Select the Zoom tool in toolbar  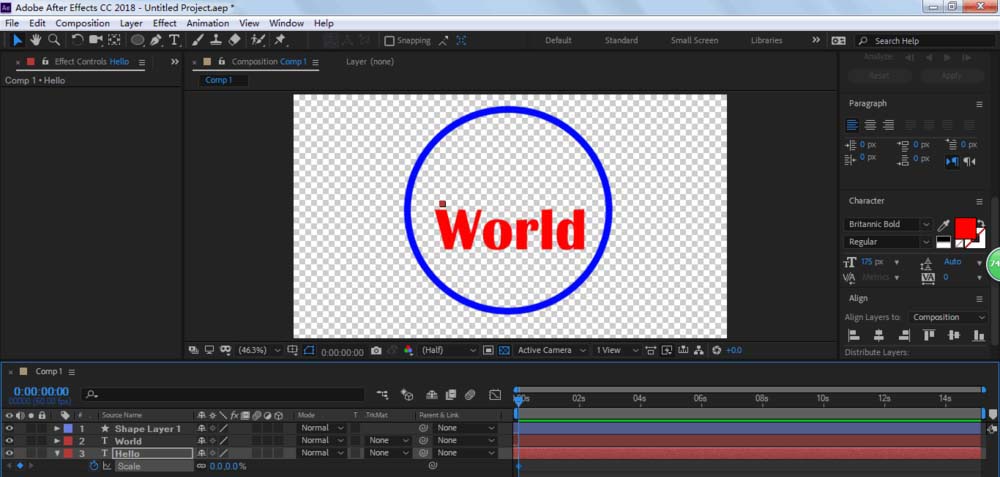point(54,40)
